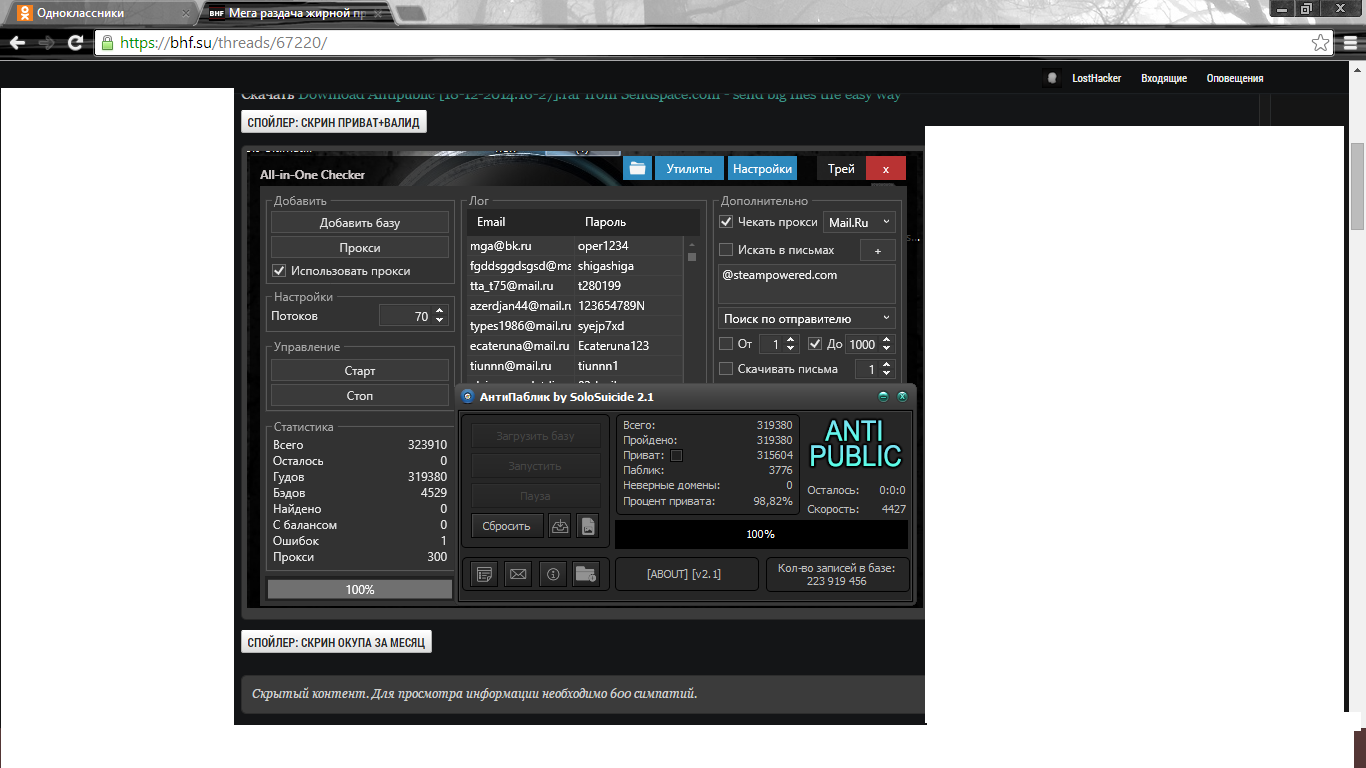
Task: Click the АнтиПаблик black 100% progress bar
Action: pyautogui.click(x=761, y=534)
